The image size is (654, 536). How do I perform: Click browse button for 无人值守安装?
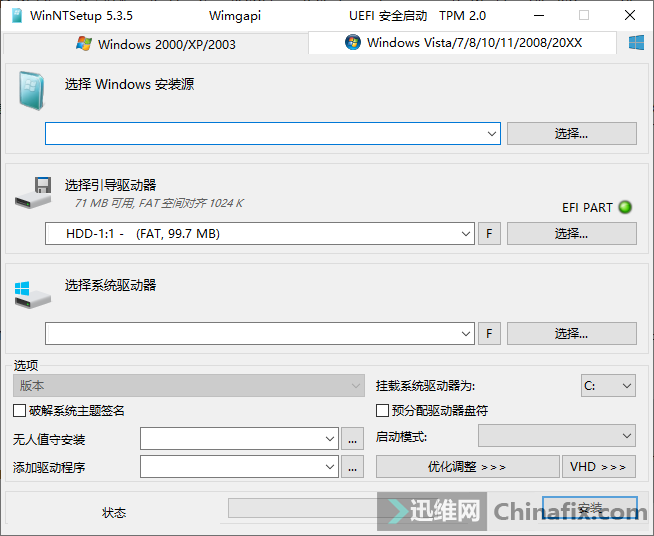(x=352, y=439)
